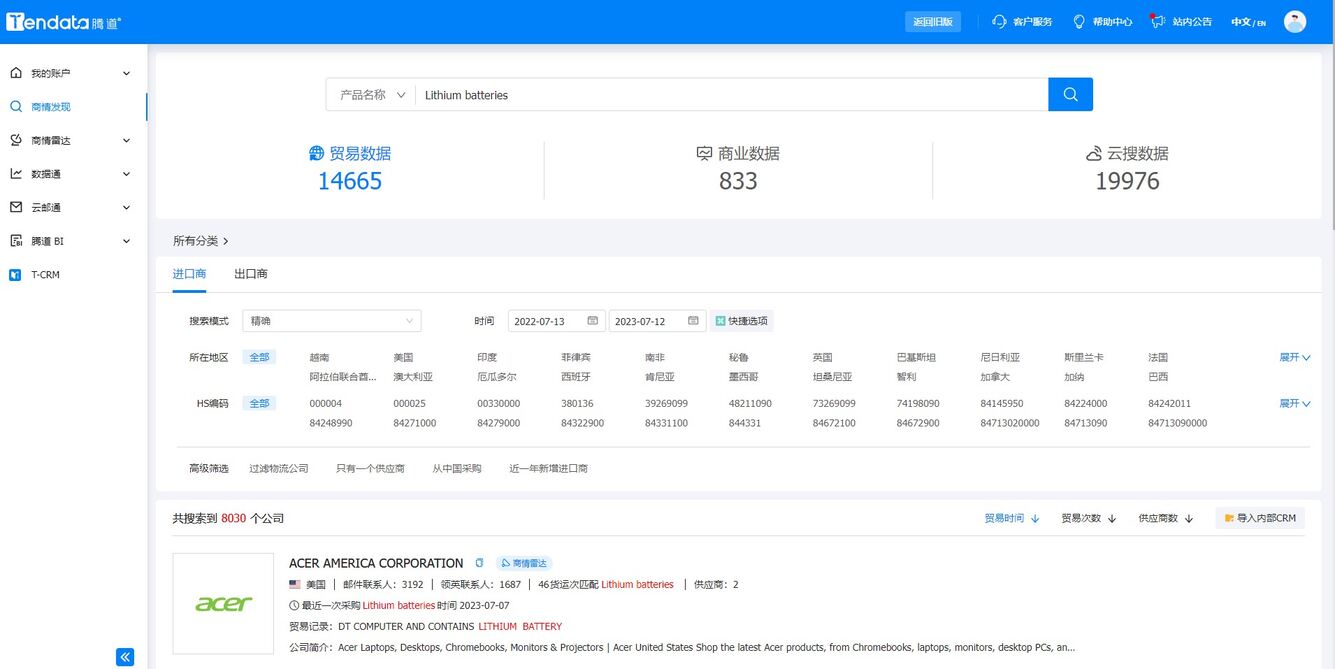Viewport: 1335px width, 669px height.
Task: Filter region by 美国
Action: click(403, 357)
